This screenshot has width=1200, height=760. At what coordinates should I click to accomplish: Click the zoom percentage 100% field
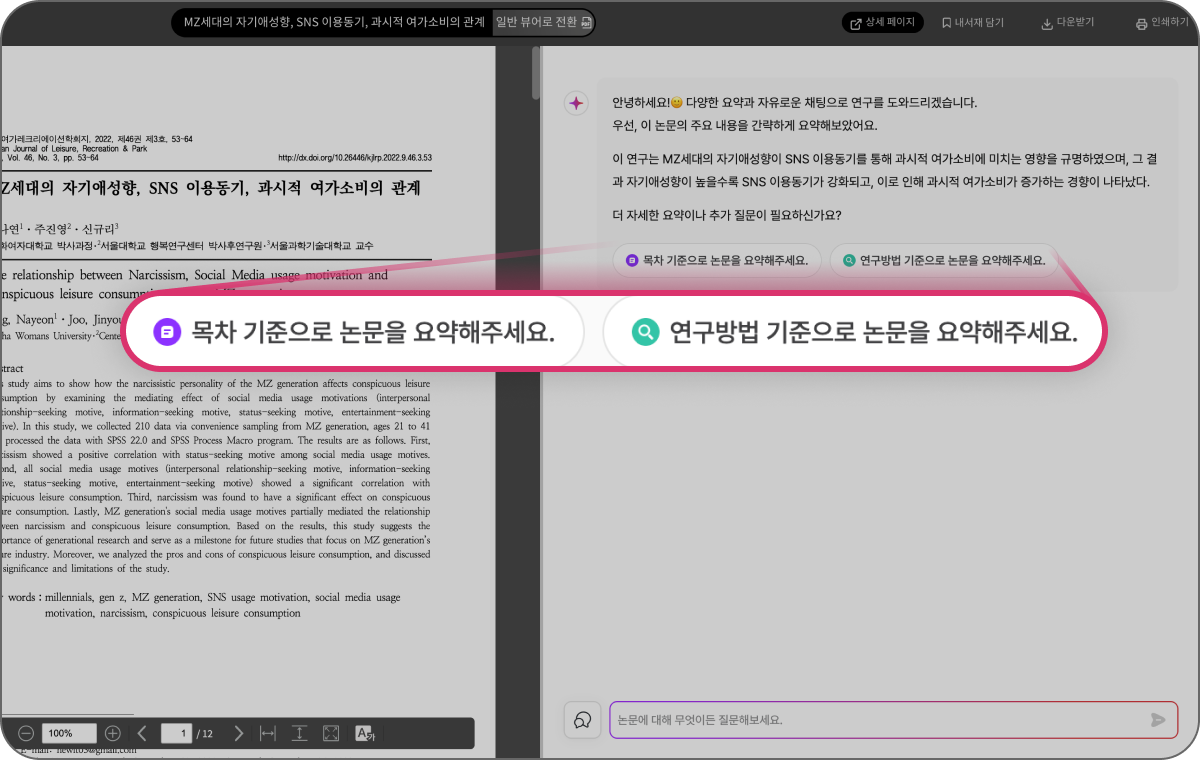click(69, 733)
